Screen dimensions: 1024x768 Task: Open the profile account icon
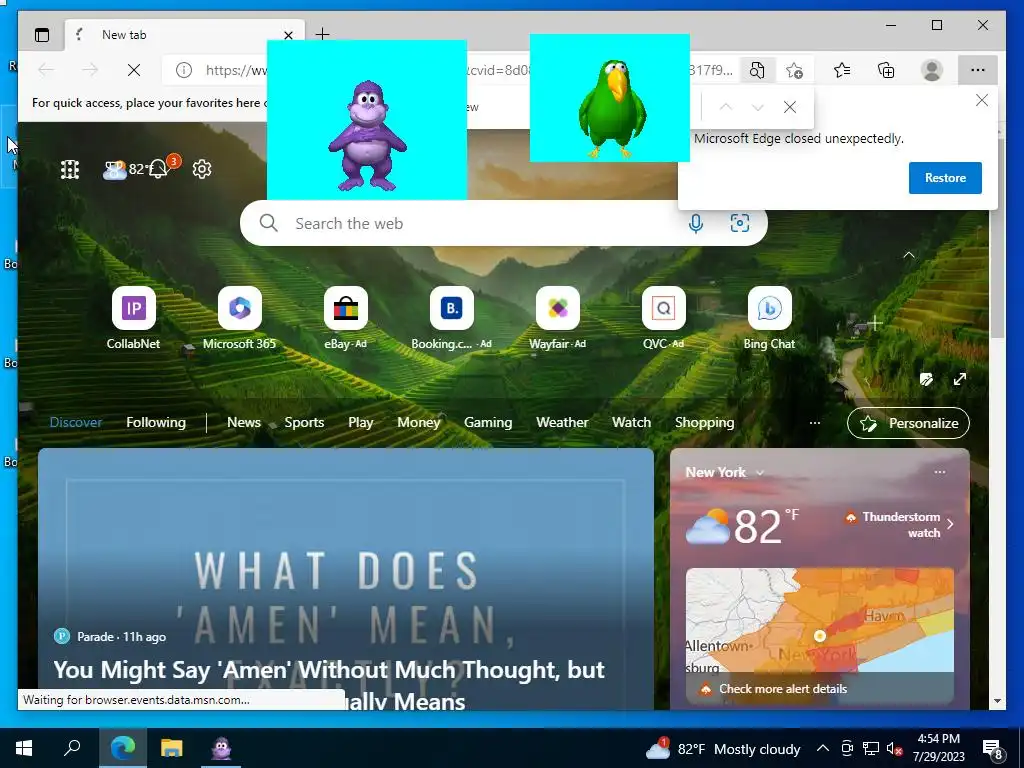point(932,70)
